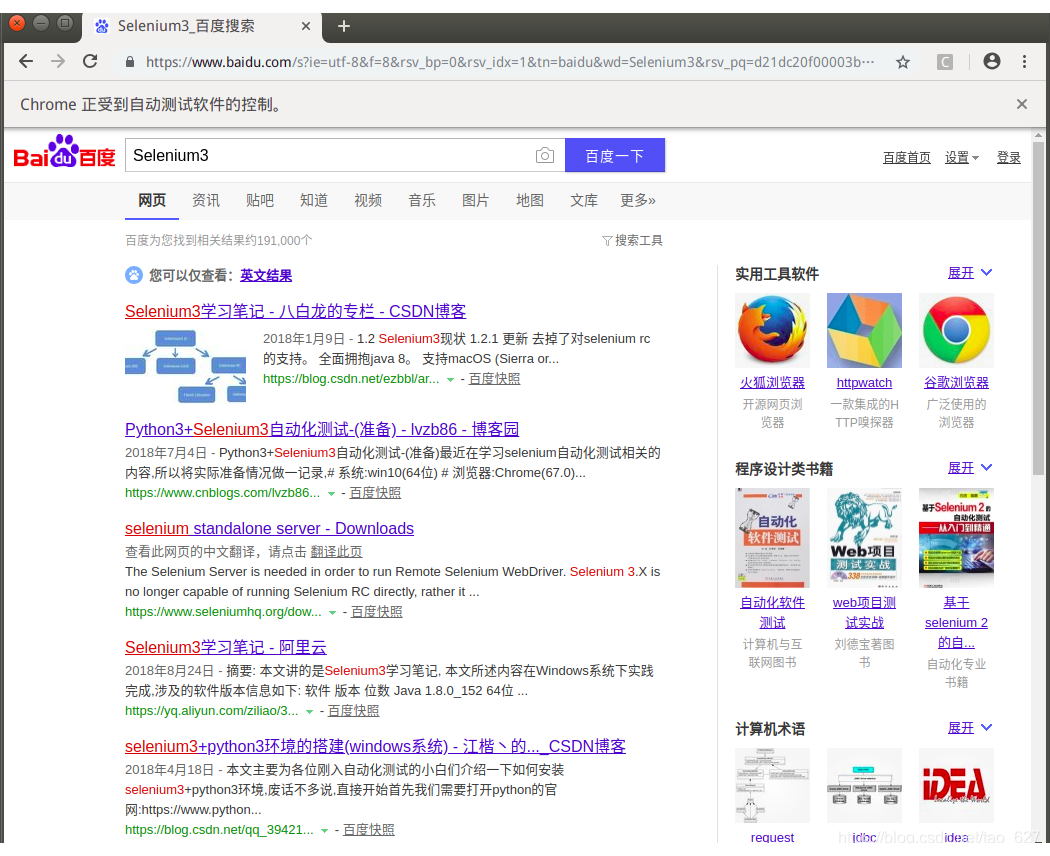This screenshot has height=856, width=1050.
Task: Click the paw icon beside 英文结果
Action: click(x=134, y=275)
